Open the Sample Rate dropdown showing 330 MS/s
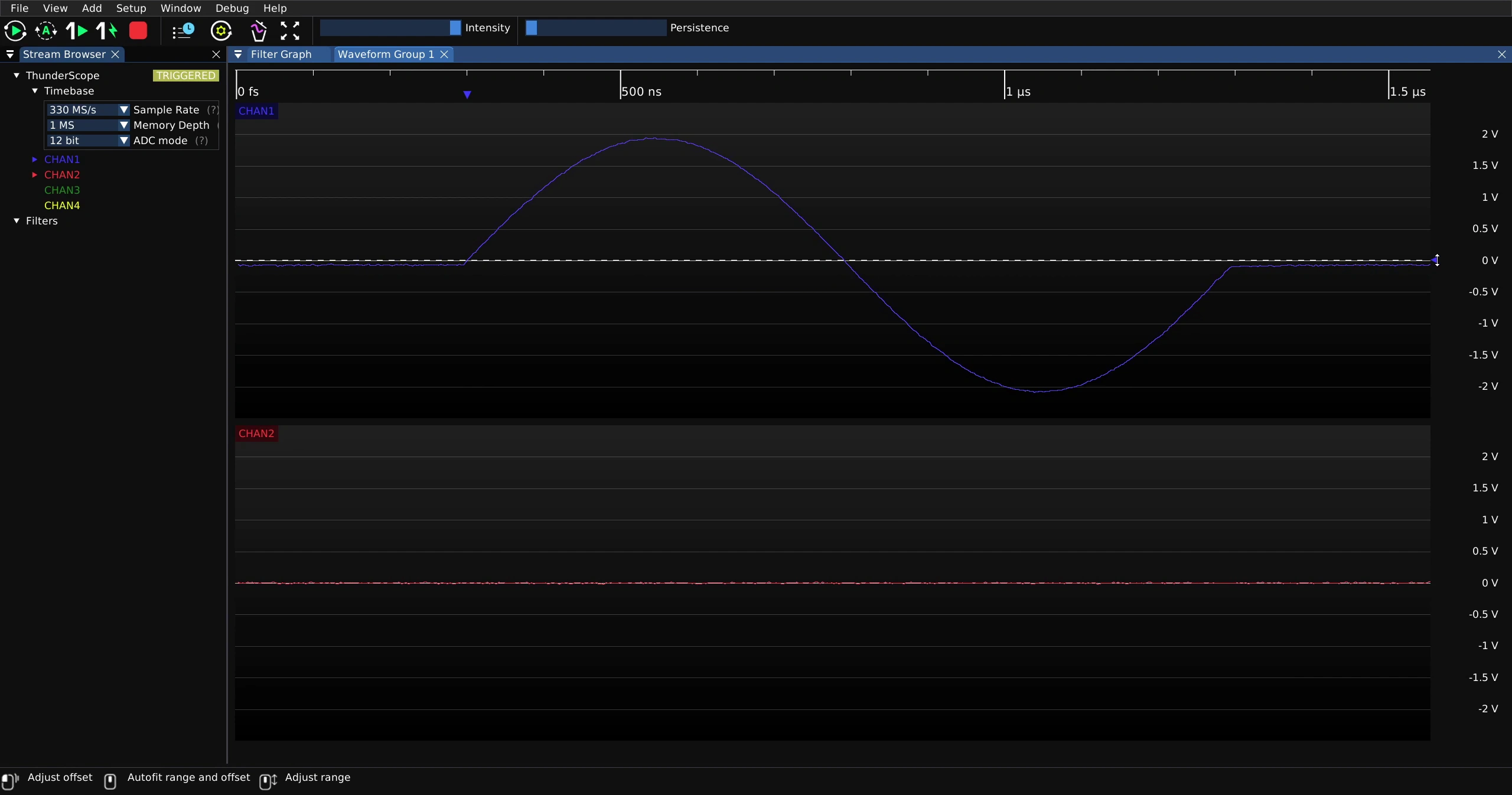This screenshot has height=795, width=1512. click(x=88, y=110)
